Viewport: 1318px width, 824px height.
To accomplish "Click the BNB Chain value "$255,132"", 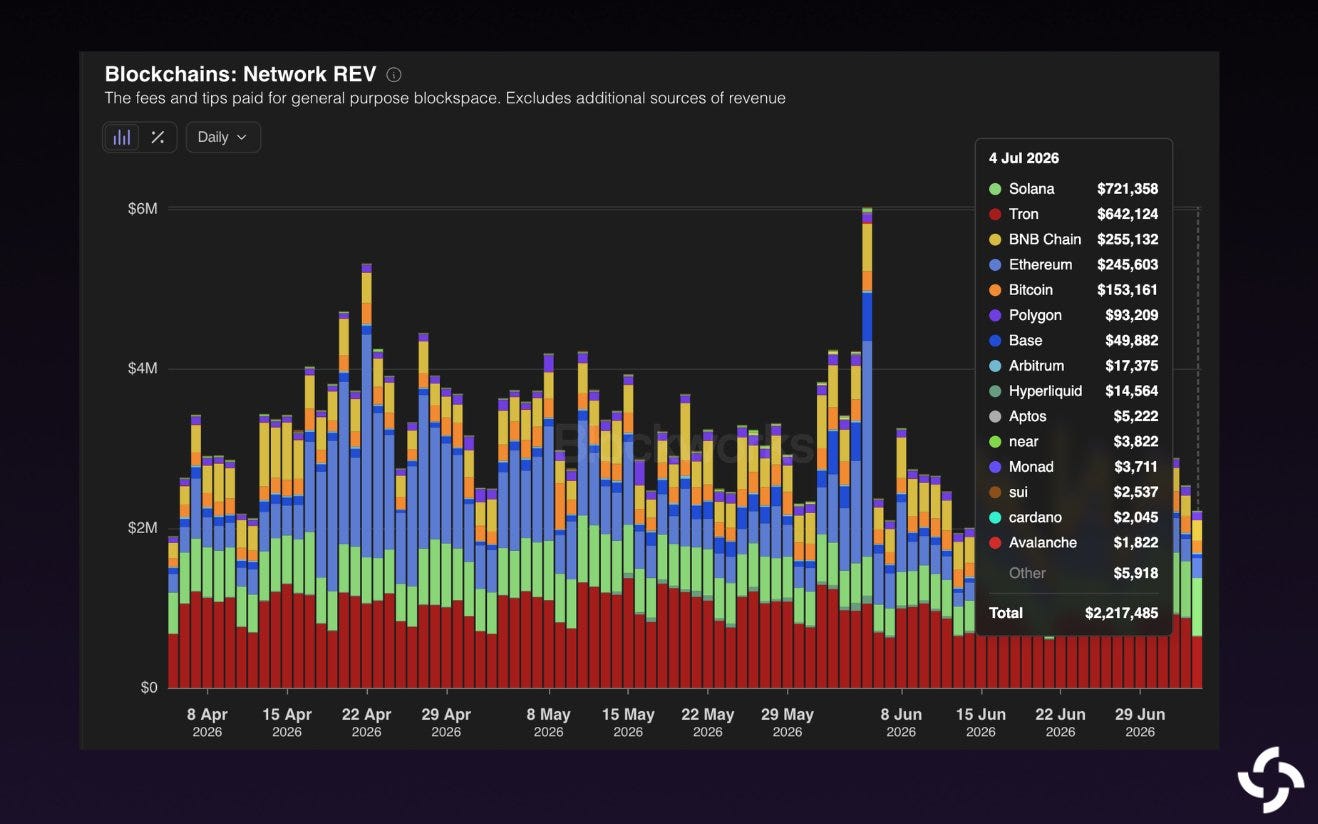I will [x=1127, y=240].
